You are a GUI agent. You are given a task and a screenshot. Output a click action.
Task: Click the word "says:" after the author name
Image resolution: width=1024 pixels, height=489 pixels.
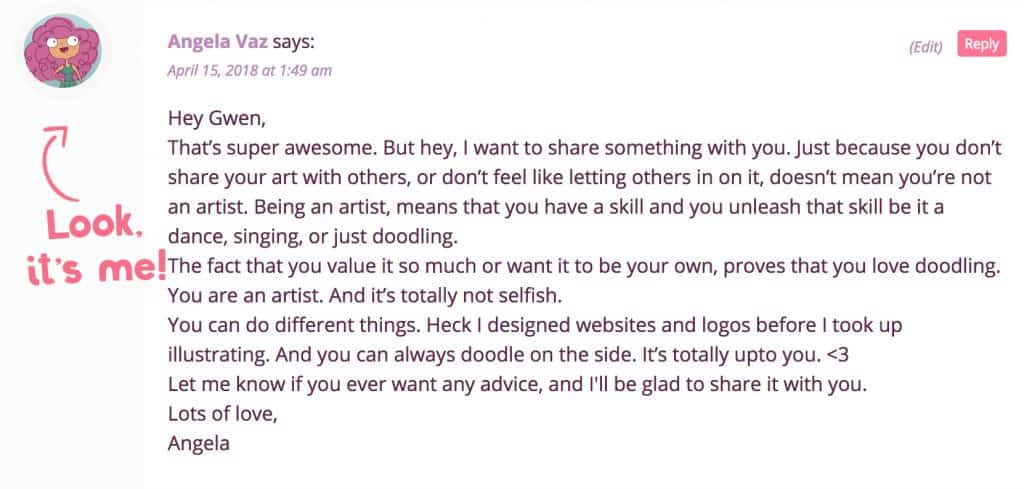(x=293, y=42)
